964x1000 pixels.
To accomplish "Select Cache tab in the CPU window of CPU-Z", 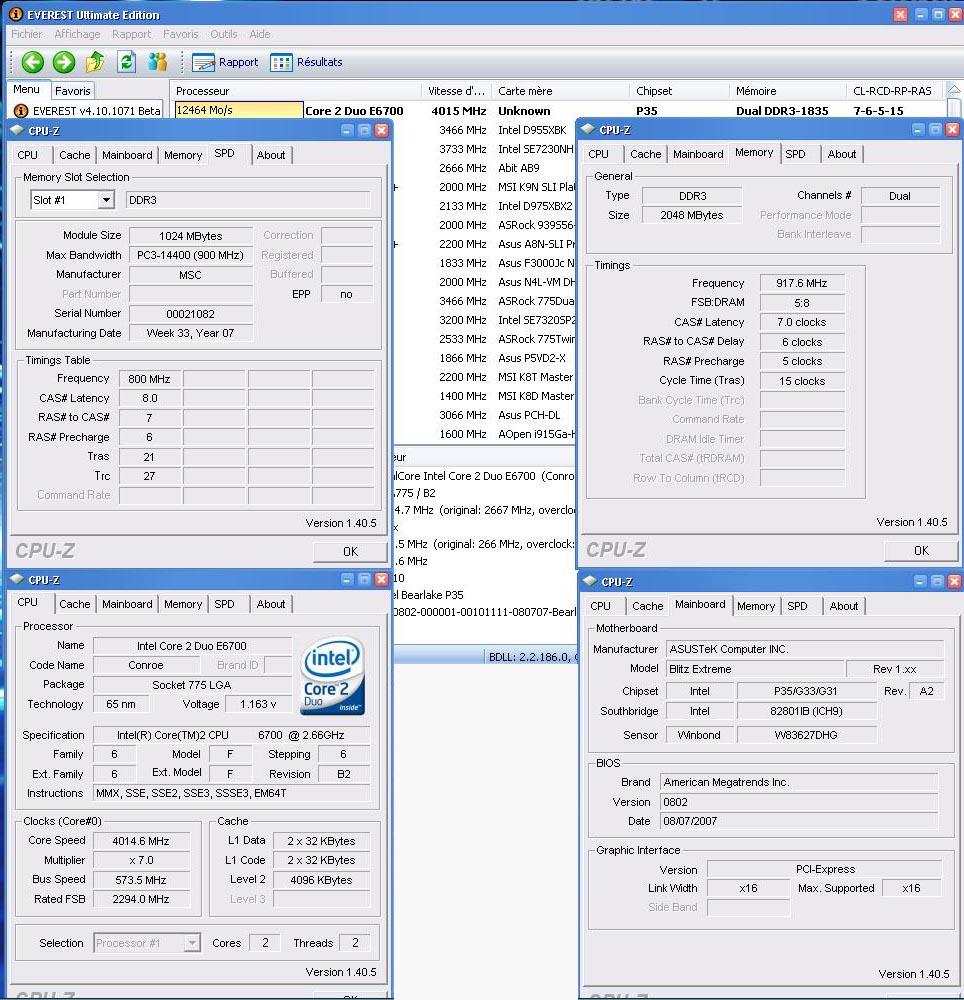I will (75, 604).
